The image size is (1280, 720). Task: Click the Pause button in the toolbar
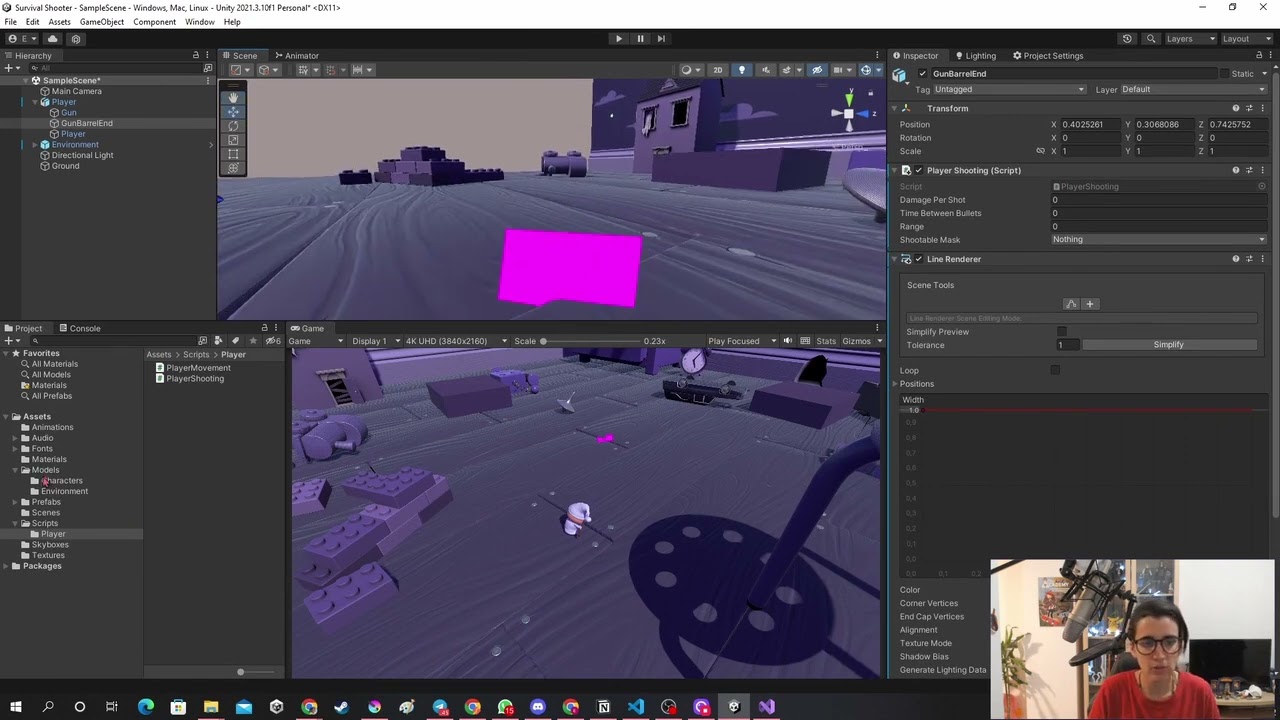coord(640,39)
